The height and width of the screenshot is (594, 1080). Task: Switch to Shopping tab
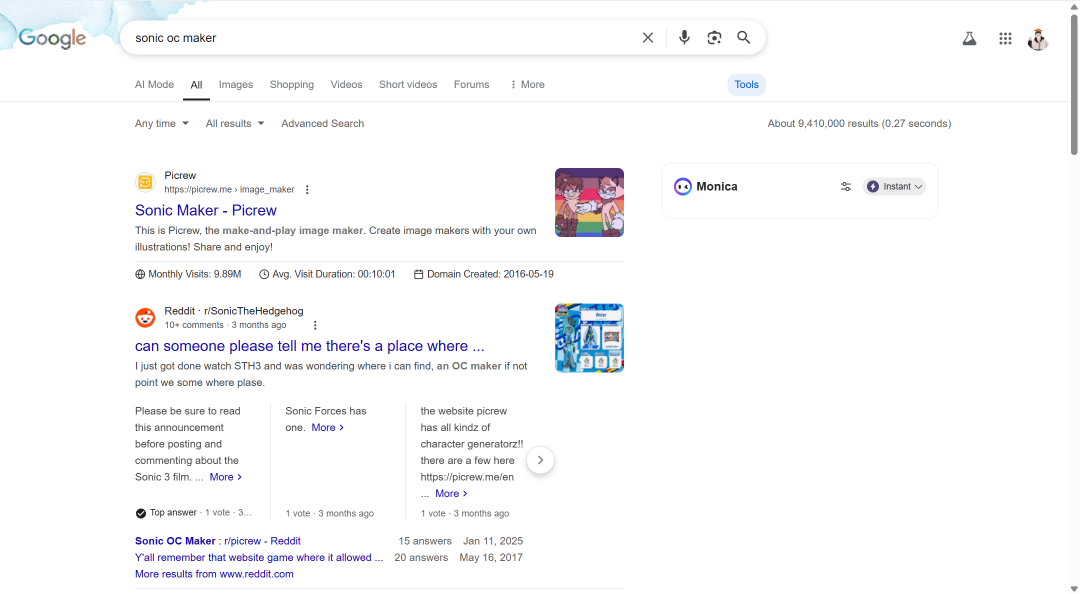coord(291,85)
